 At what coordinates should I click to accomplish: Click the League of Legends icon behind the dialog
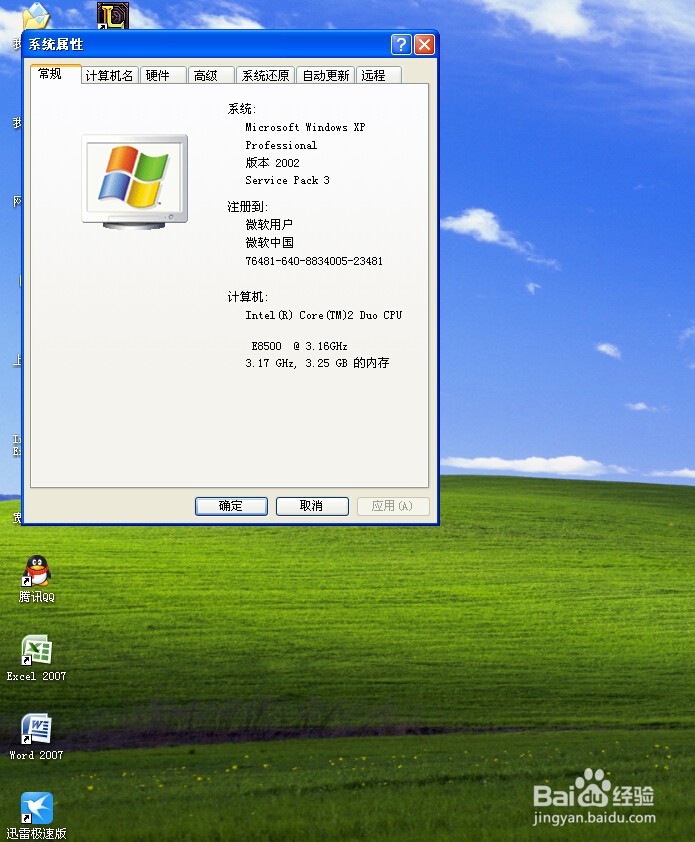(x=113, y=15)
